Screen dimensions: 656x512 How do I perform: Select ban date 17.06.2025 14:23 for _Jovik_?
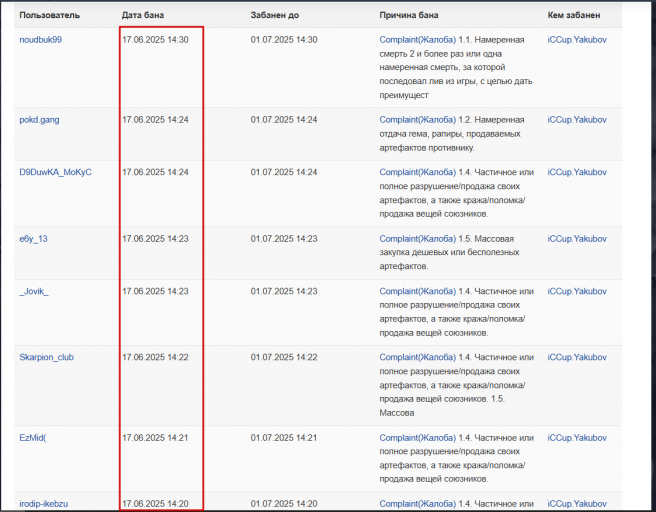pos(155,291)
